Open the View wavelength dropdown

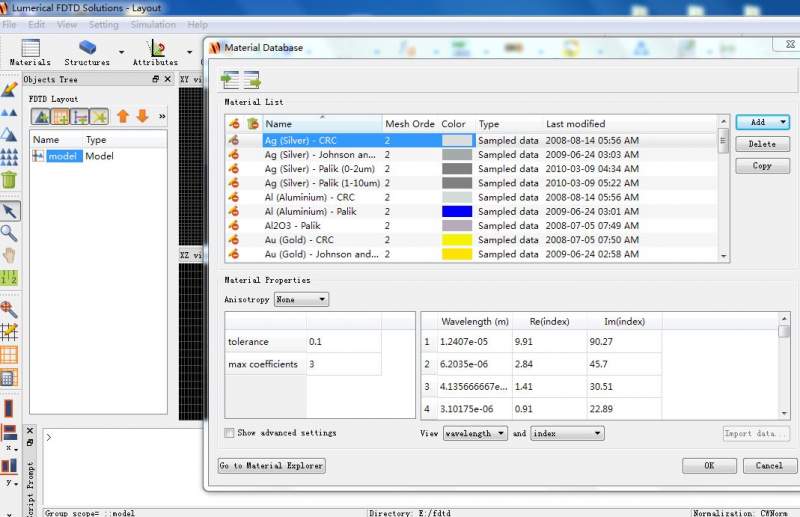pos(475,433)
